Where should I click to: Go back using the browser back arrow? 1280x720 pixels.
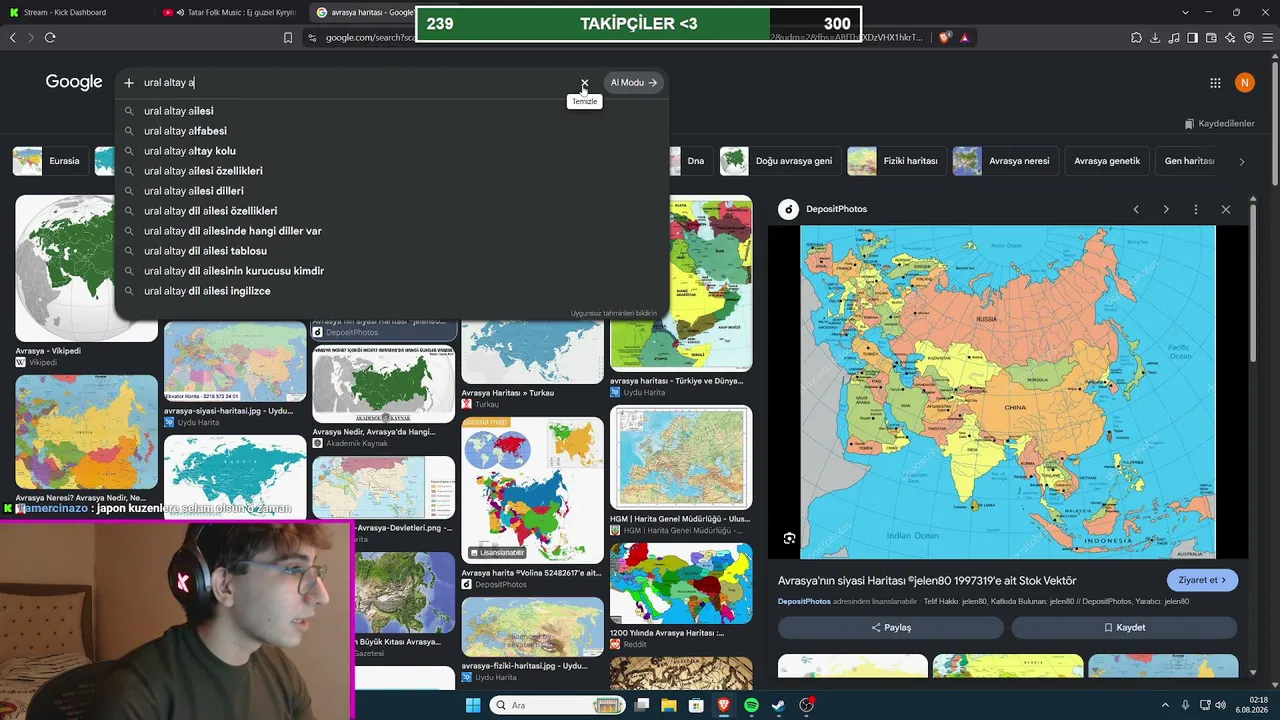click(x=13, y=38)
